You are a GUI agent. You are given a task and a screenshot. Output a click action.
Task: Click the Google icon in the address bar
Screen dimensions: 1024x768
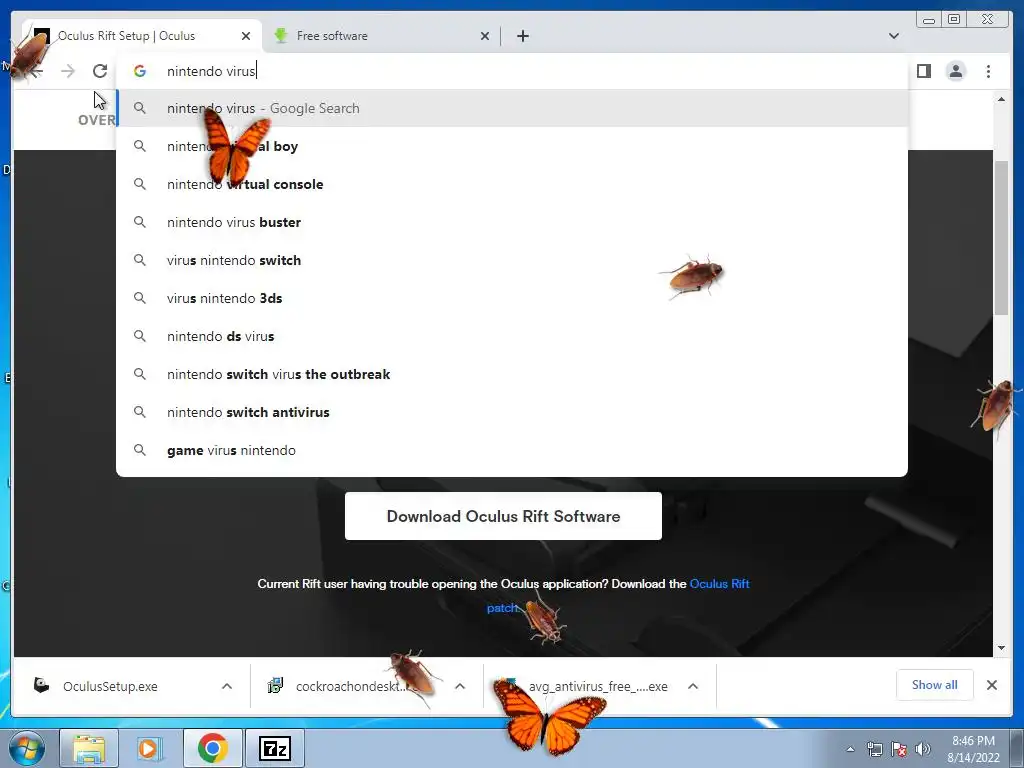coord(140,71)
